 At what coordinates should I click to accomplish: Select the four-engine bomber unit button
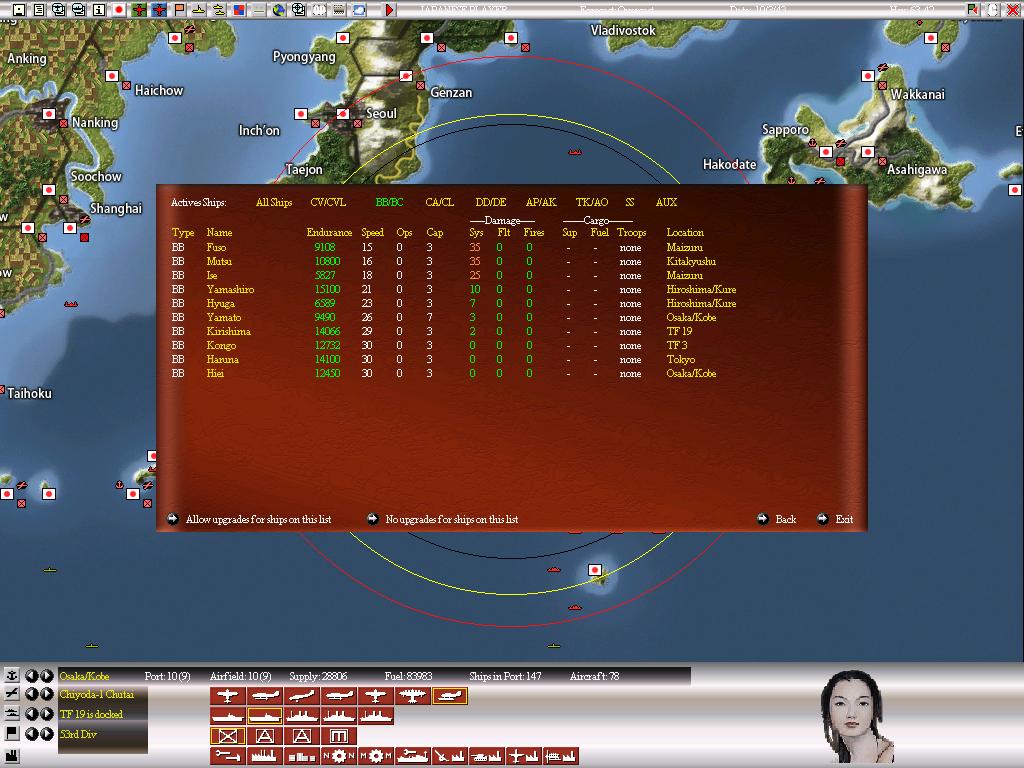click(x=412, y=696)
